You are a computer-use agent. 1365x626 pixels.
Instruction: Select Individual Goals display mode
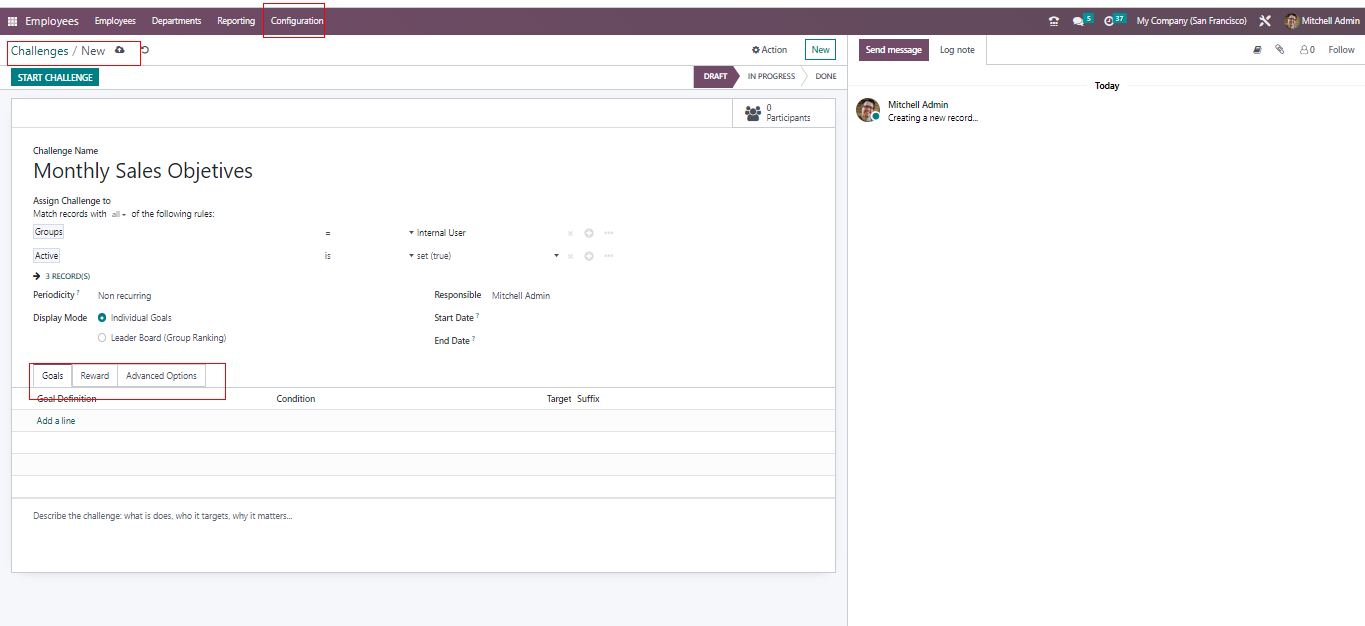[102, 318]
